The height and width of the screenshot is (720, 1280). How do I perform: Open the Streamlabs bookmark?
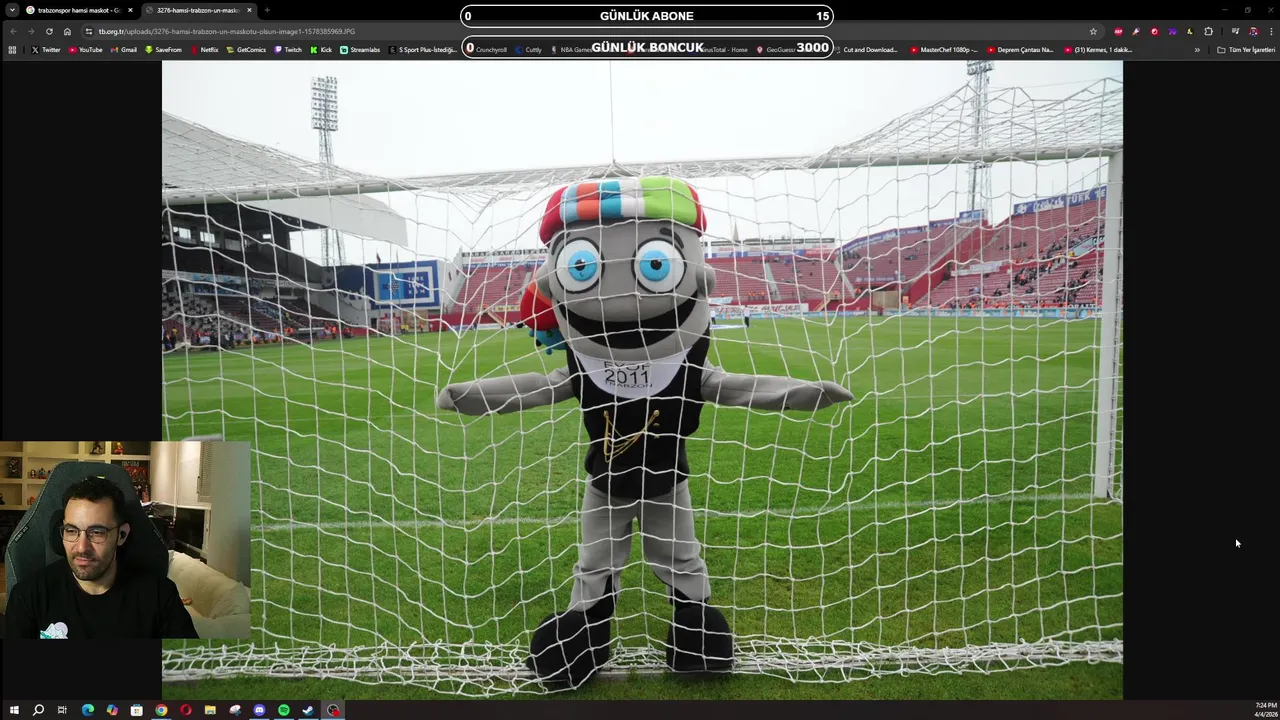(x=360, y=50)
